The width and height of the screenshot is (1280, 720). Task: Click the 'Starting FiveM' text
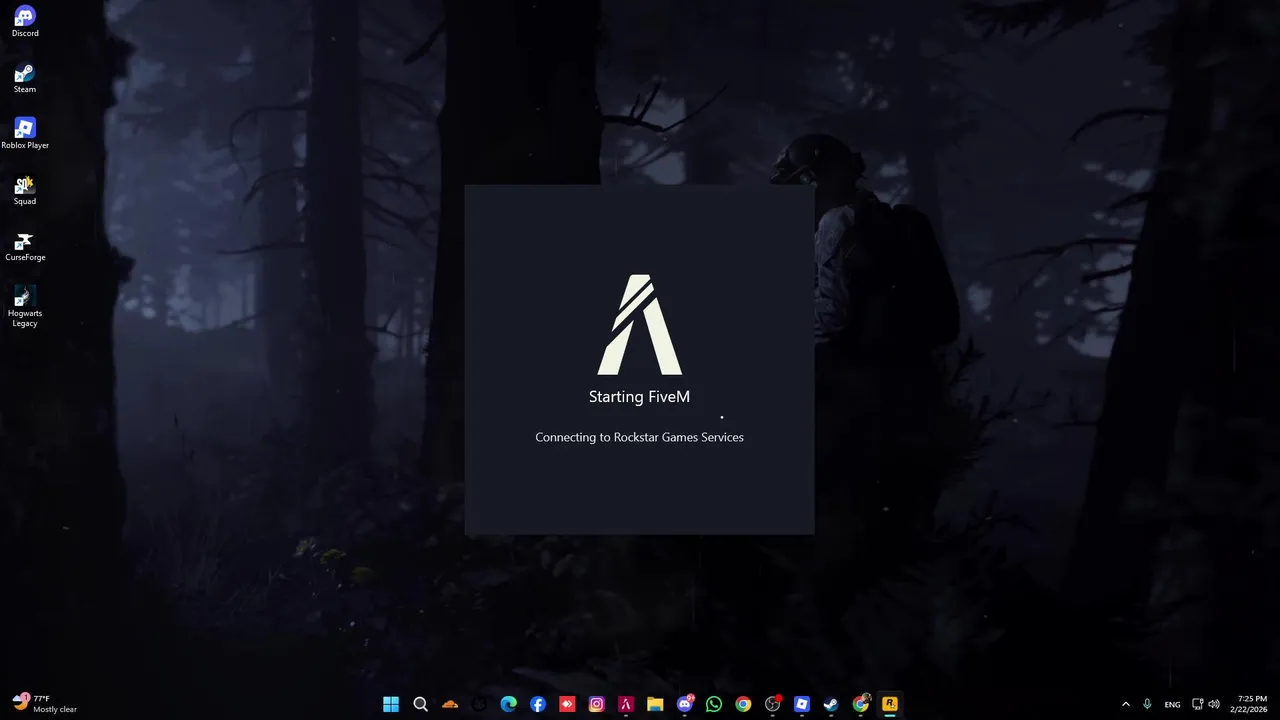pos(639,397)
